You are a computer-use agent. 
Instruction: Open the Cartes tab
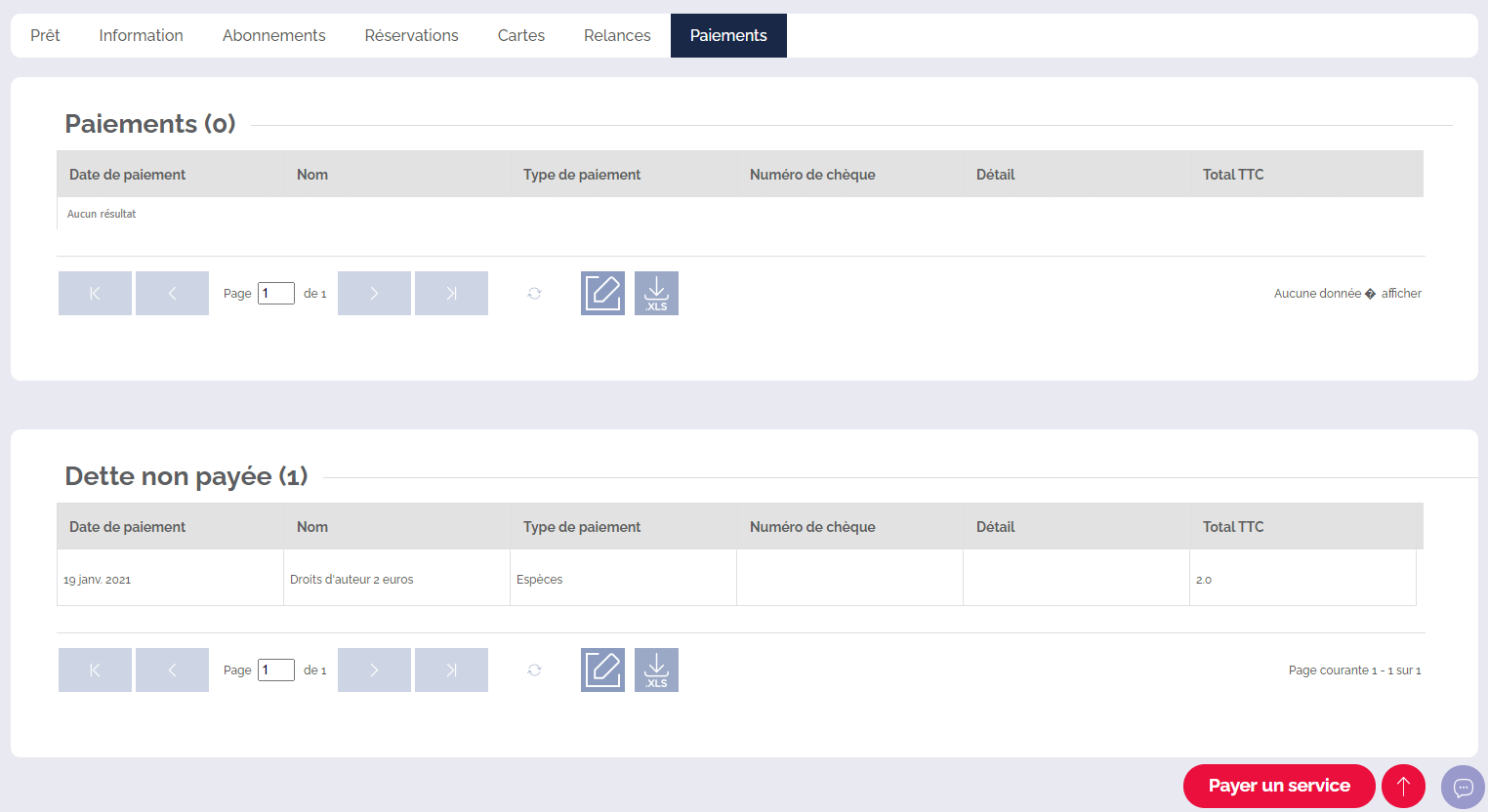click(x=521, y=35)
